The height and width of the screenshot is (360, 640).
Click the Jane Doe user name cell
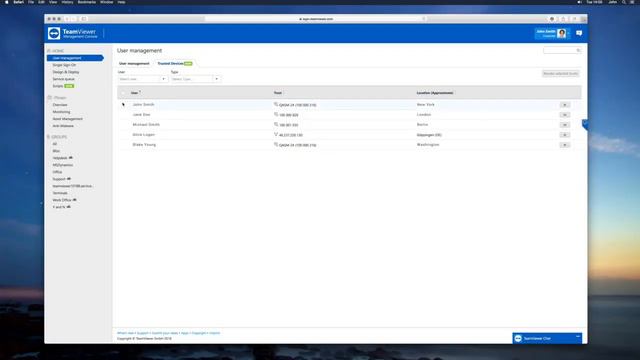141,115
